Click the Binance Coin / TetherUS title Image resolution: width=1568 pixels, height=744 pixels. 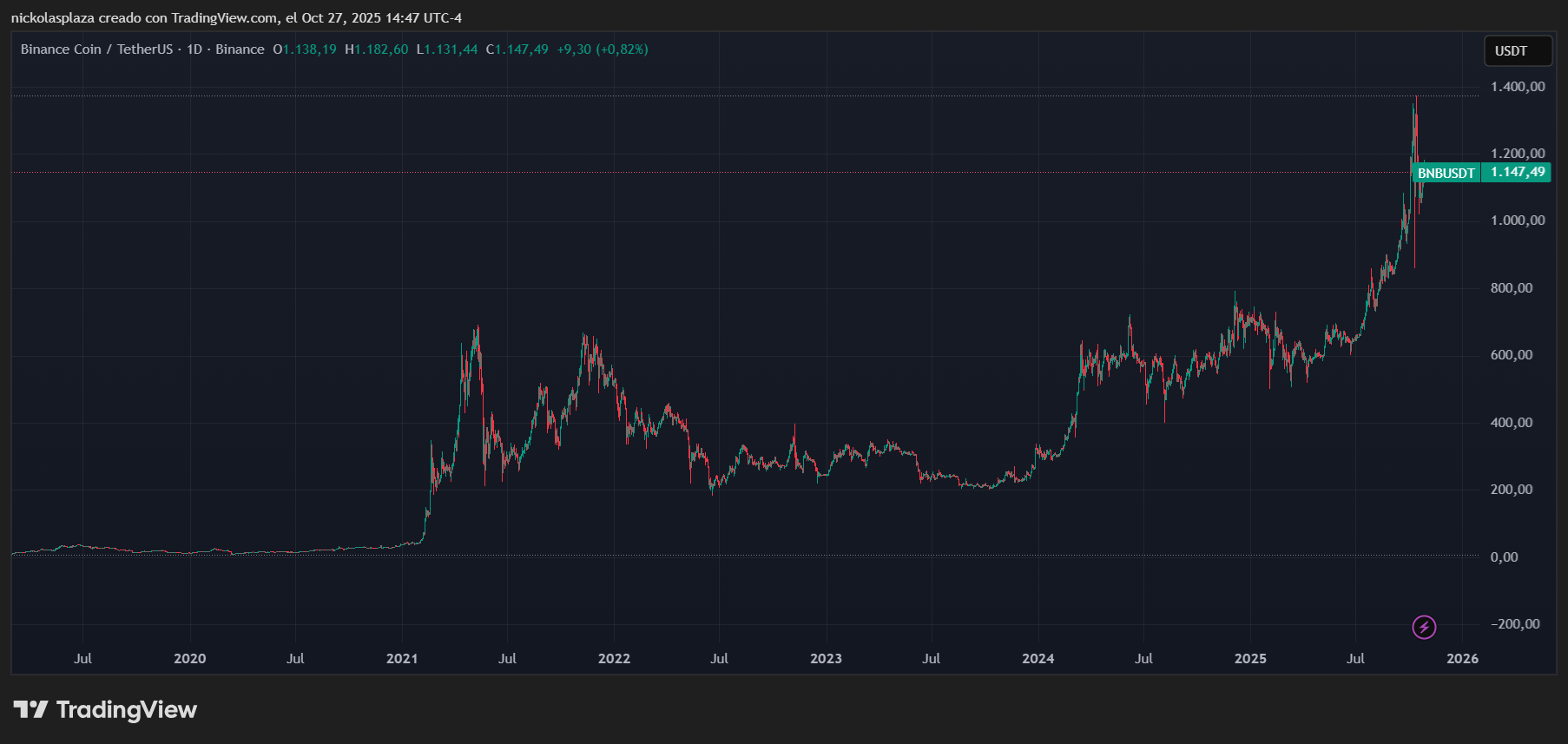click(96, 49)
